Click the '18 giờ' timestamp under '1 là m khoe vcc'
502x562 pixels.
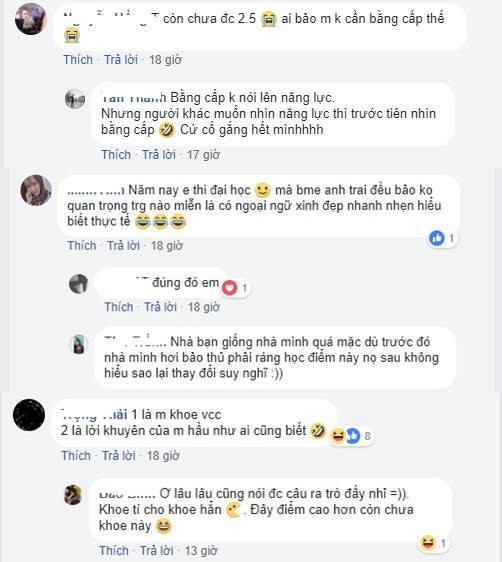163,456
